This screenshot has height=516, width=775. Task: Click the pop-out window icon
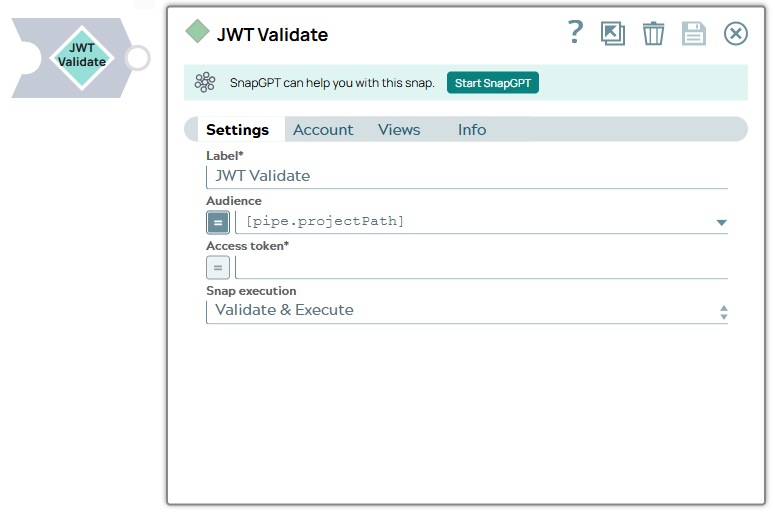613,34
